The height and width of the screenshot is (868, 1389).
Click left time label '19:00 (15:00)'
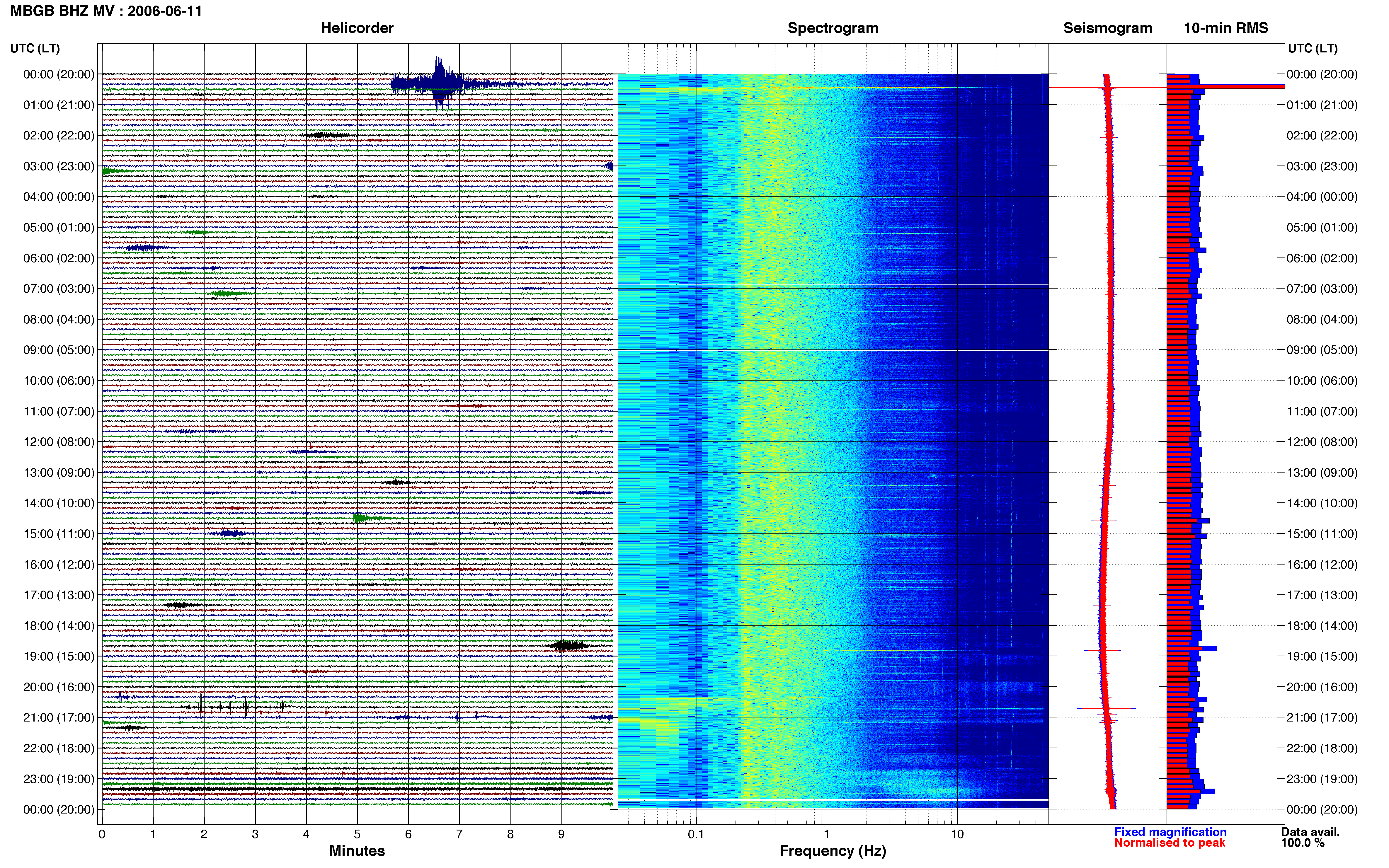(59, 656)
